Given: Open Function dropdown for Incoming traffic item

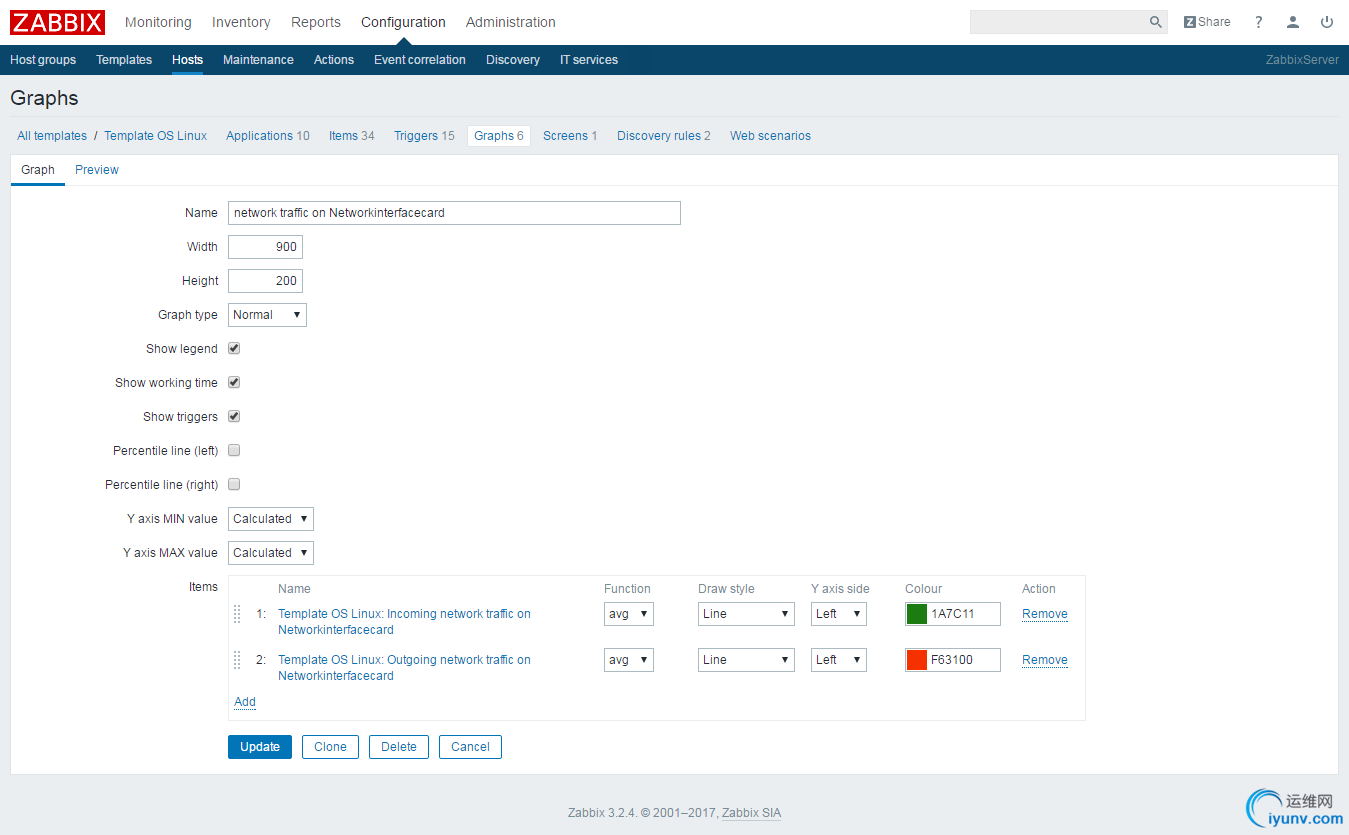Looking at the screenshot, I should [x=629, y=614].
